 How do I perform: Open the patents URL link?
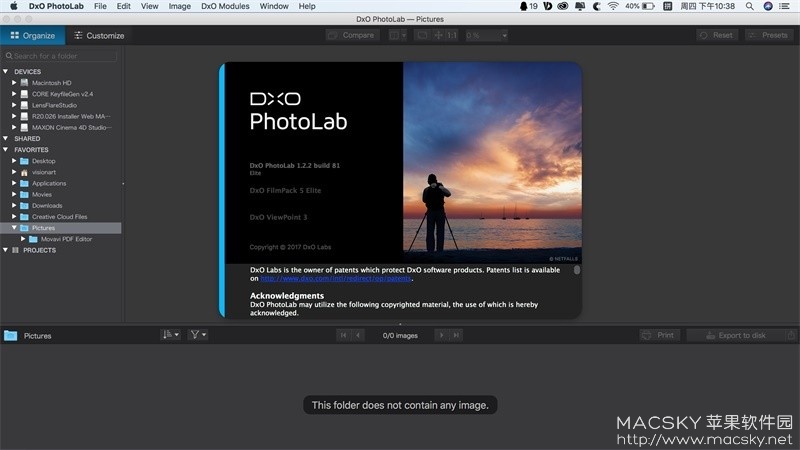pos(336,279)
